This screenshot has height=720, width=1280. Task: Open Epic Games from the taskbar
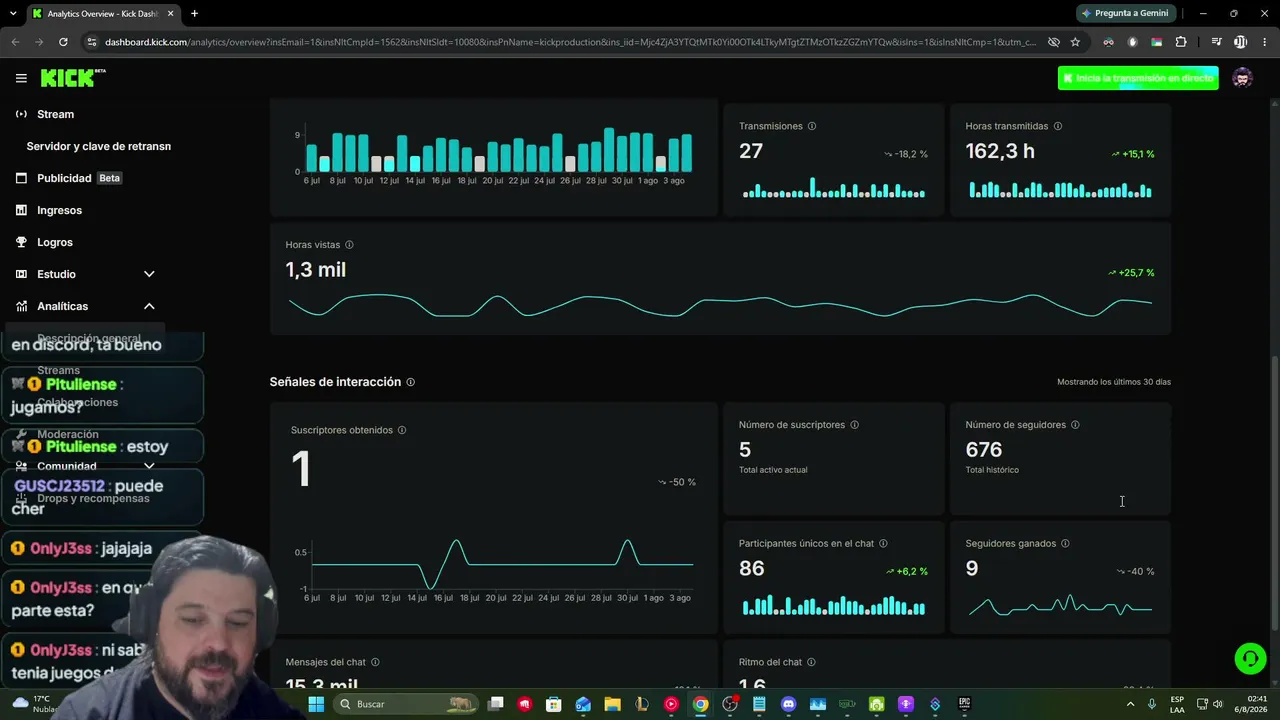964,704
